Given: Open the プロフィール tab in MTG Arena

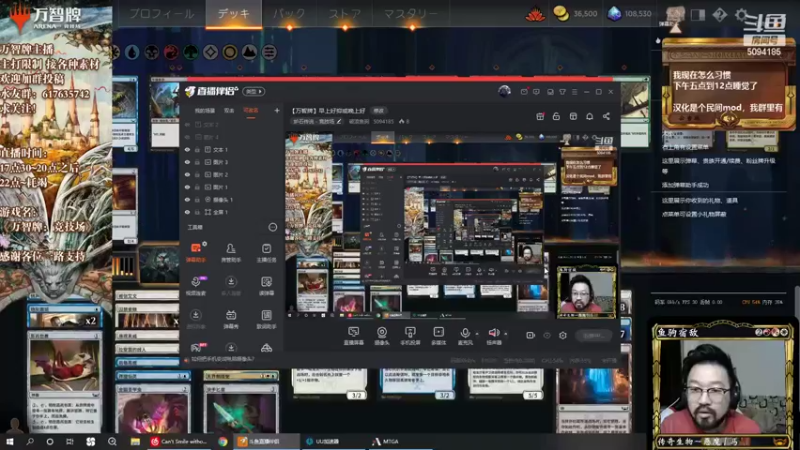Looking at the screenshot, I should tap(161, 14).
